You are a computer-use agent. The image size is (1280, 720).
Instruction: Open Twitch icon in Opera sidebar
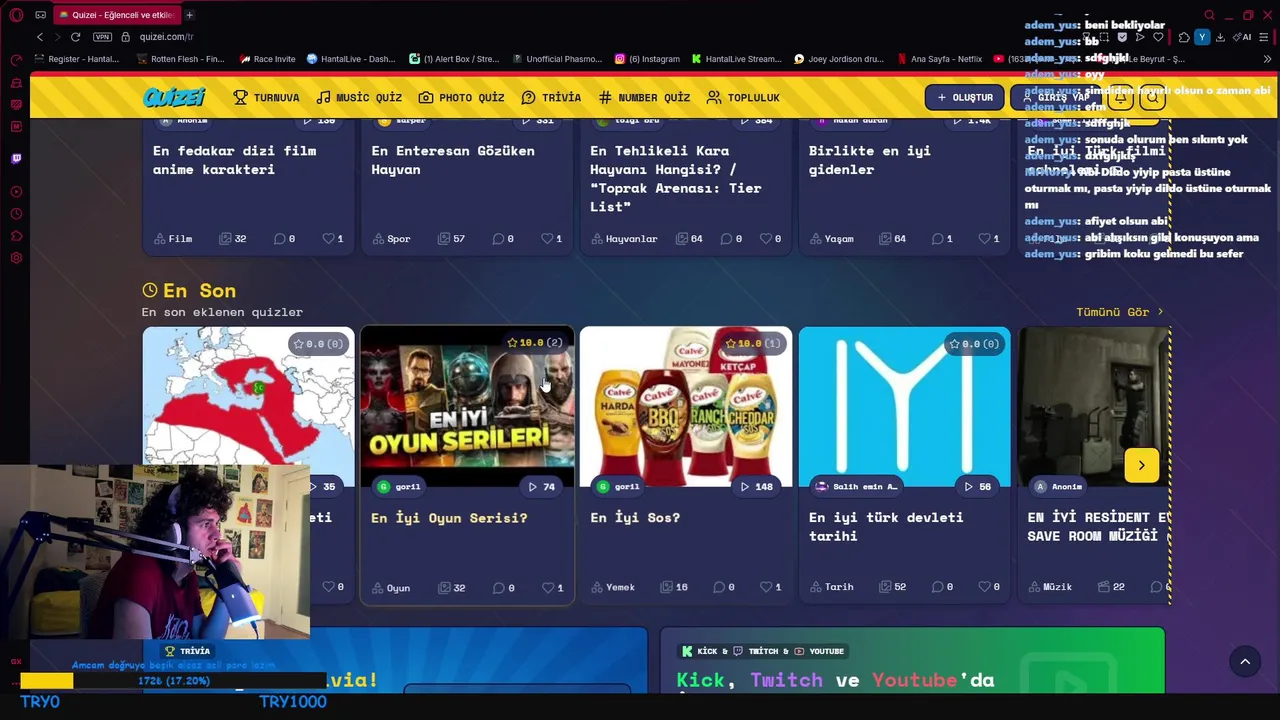click(x=16, y=158)
